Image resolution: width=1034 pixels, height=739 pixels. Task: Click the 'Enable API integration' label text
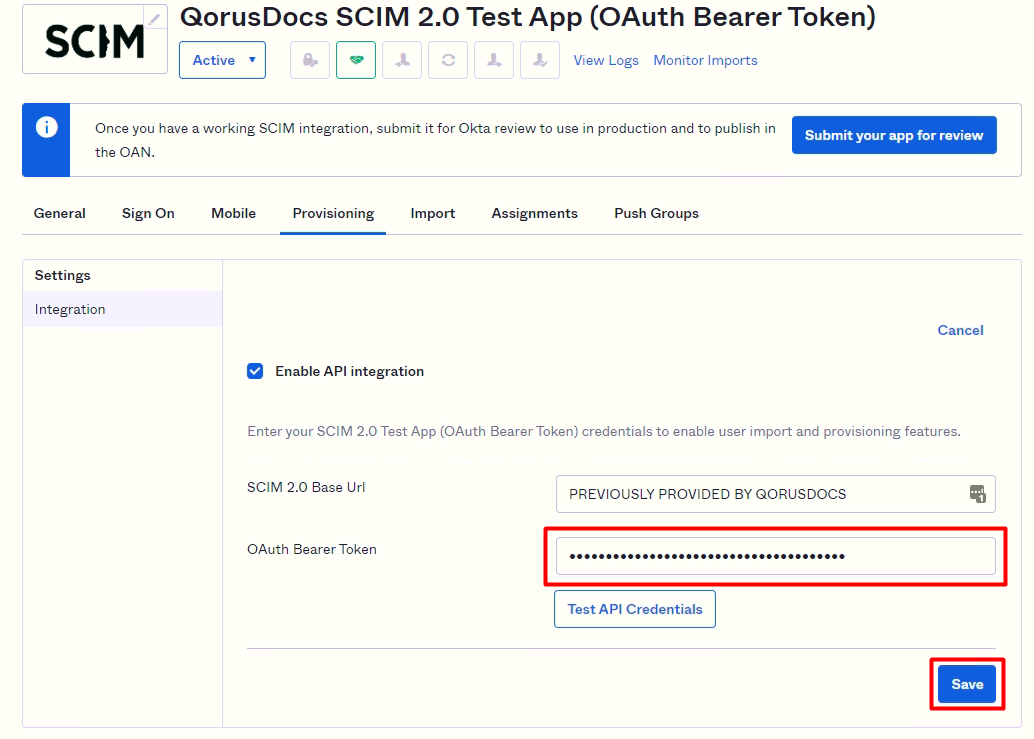coord(350,371)
